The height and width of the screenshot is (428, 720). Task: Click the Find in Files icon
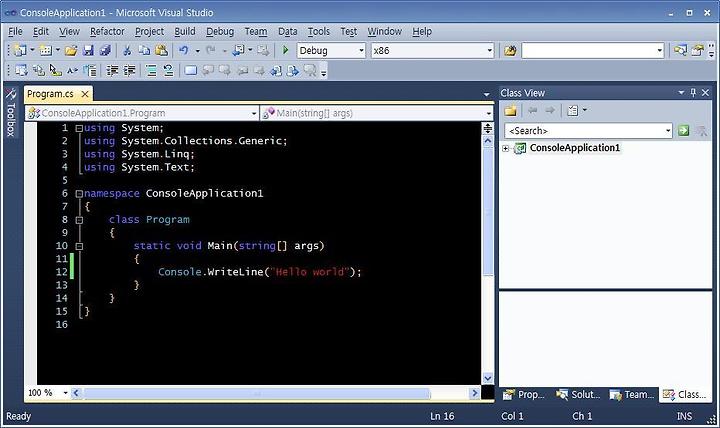pos(510,51)
